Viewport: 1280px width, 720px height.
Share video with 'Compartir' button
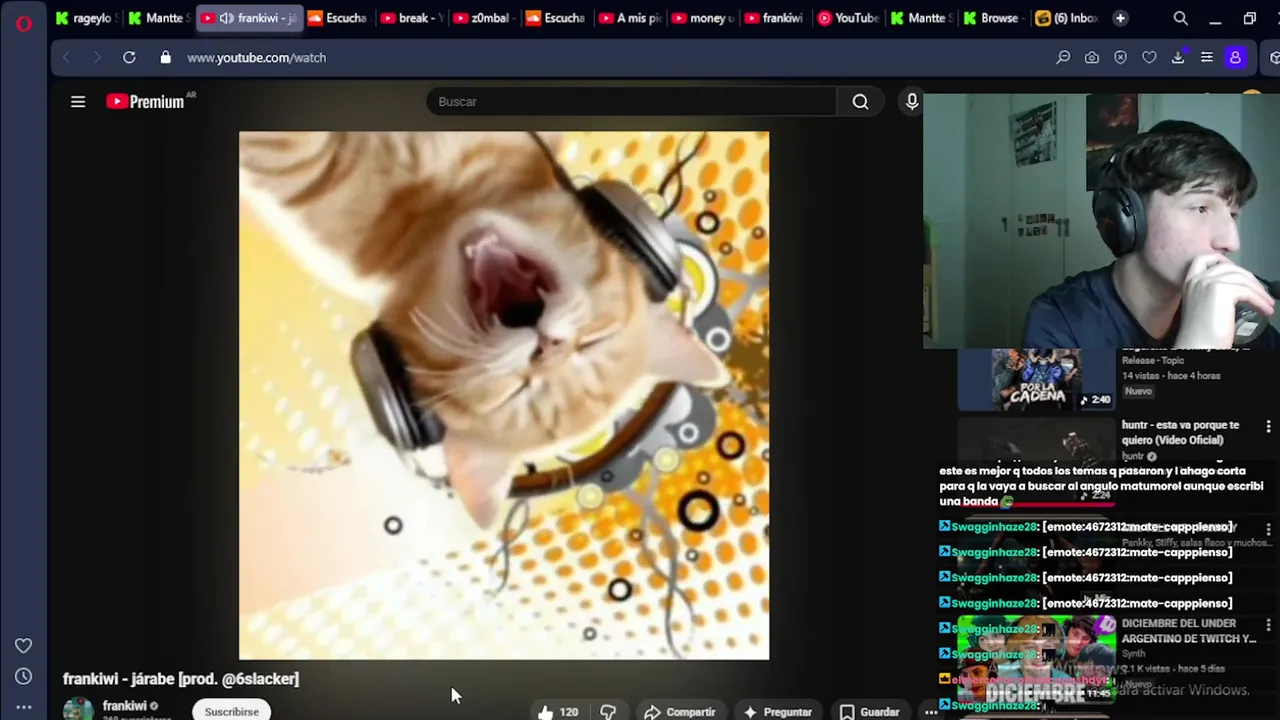pos(679,711)
